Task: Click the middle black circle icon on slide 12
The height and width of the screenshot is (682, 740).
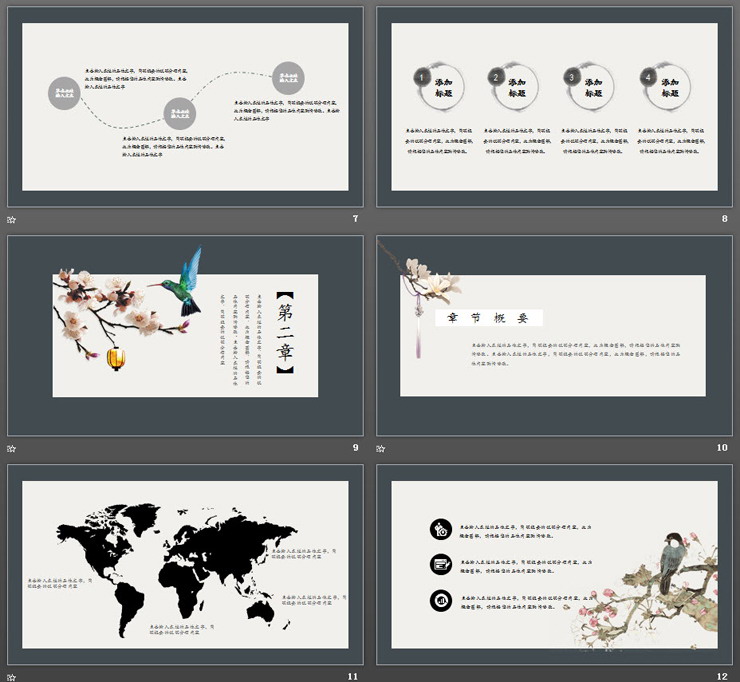Action: (440, 564)
